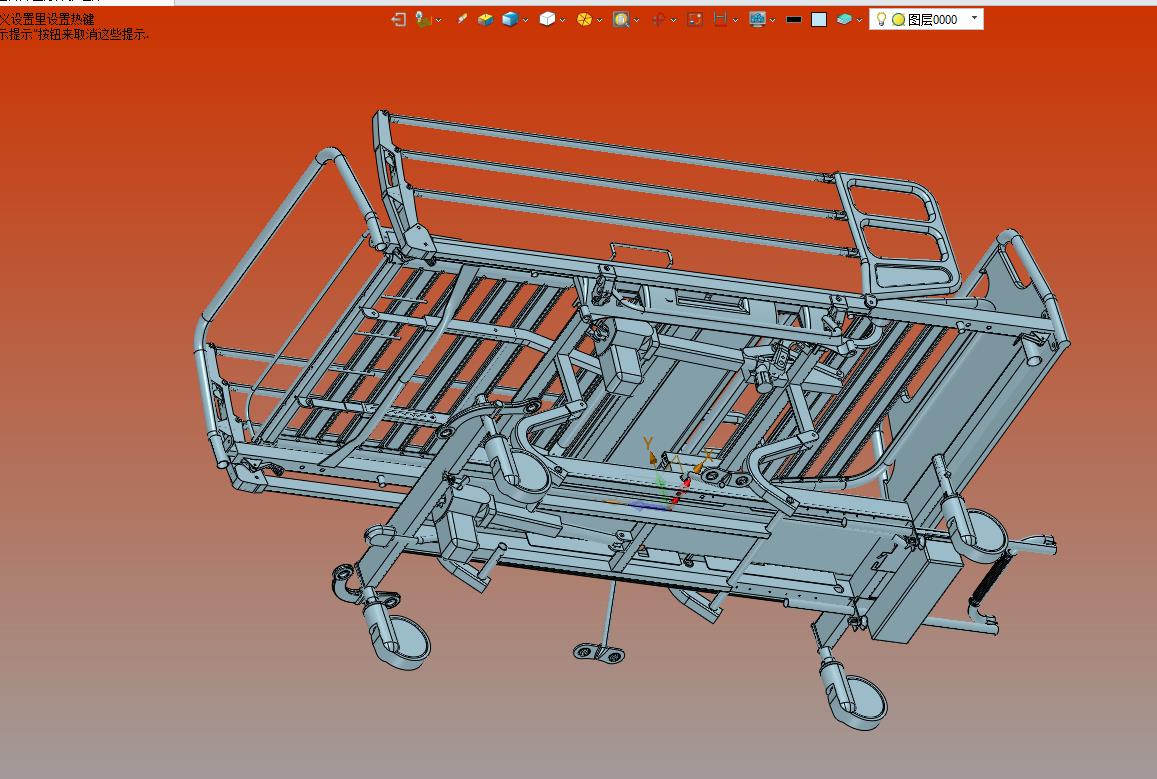Open dropdown arrow next to orange sphere icon
The image size is (1157, 779).
(x=599, y=21)
